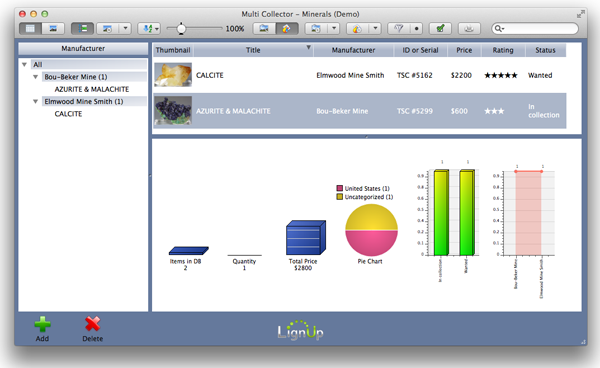Collapse the Bou-Beker Mine group
Image resolution: width=600 pixels, height=368 pixels.
[36, 77]
